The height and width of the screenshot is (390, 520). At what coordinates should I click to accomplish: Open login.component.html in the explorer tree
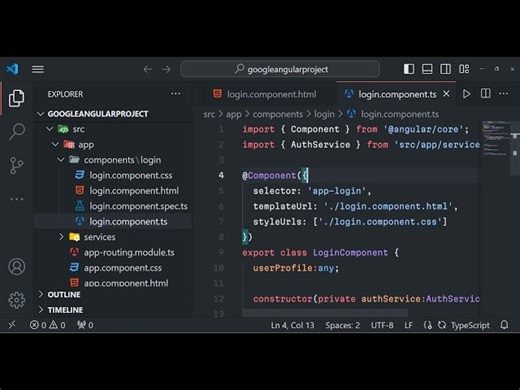tap(134, 191)
